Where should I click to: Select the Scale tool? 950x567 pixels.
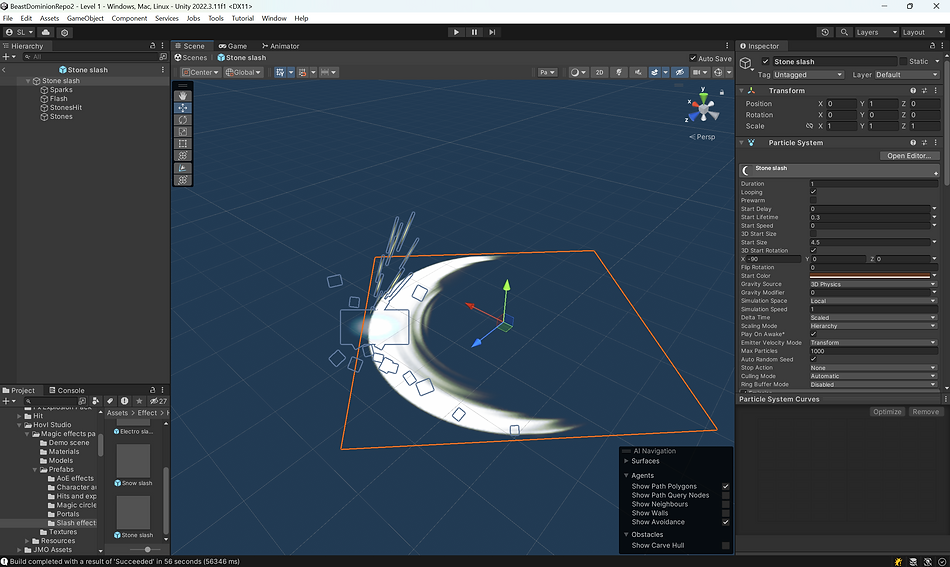[x=182, y=131]
